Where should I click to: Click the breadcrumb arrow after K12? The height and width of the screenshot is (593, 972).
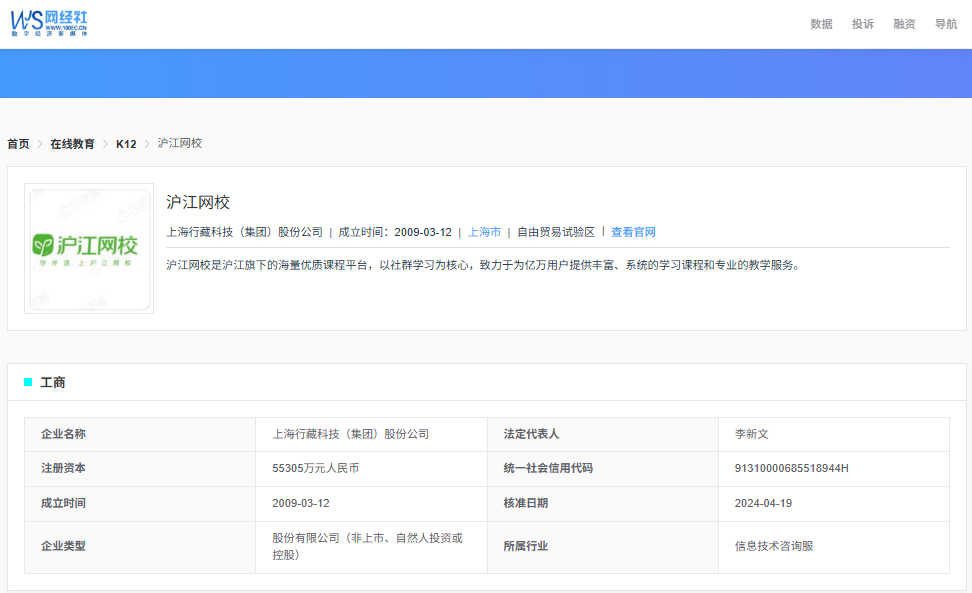click(x=147, y=144)
